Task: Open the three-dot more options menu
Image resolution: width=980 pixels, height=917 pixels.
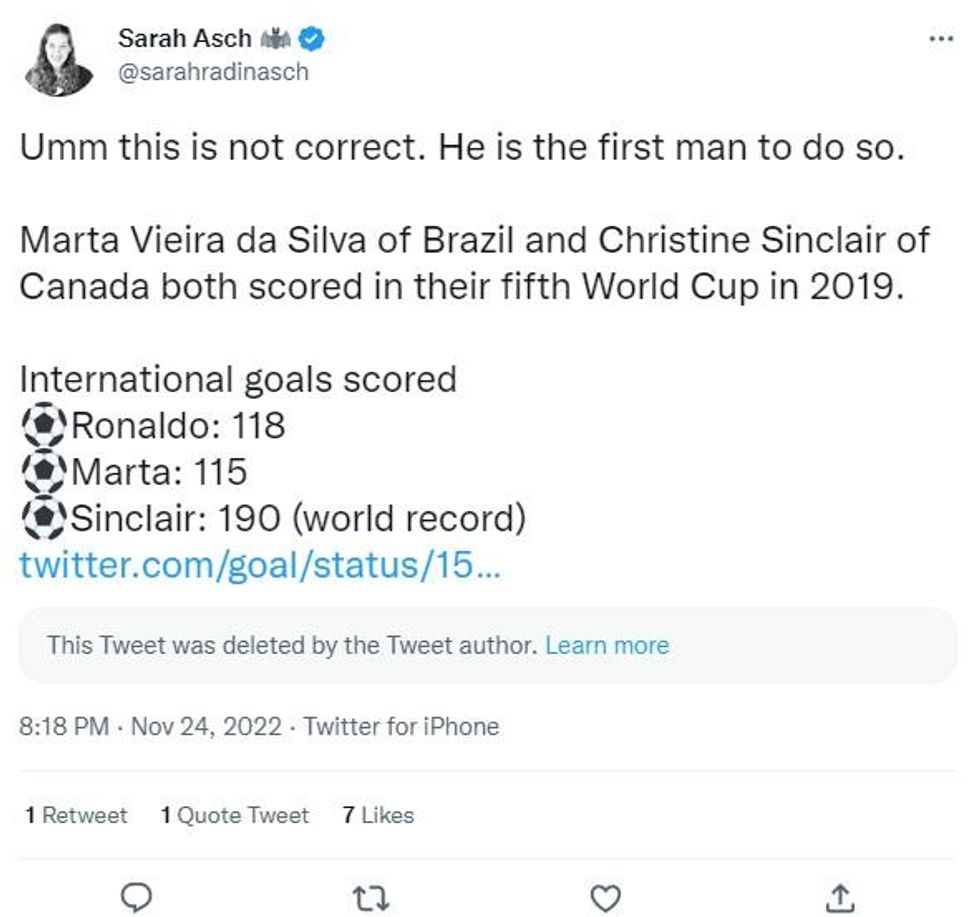Action: [x=941, y=39]
